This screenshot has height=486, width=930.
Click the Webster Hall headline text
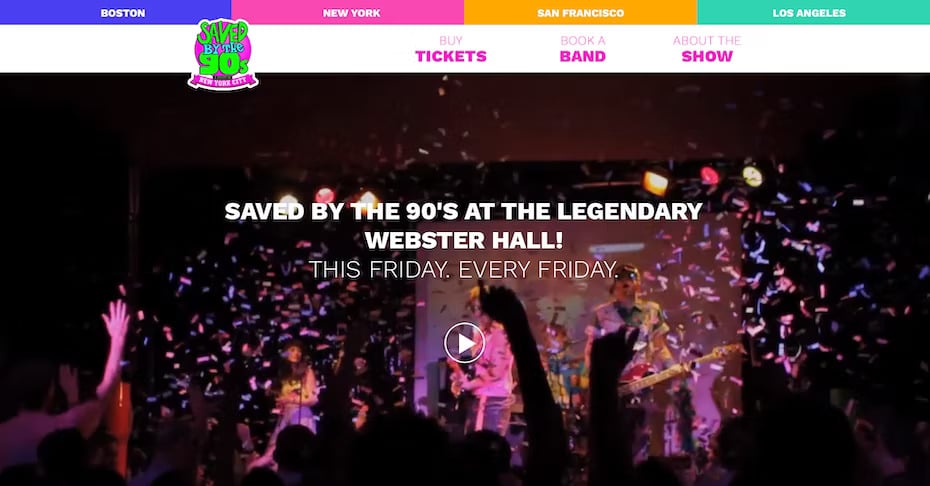click(x=464, y=225)
